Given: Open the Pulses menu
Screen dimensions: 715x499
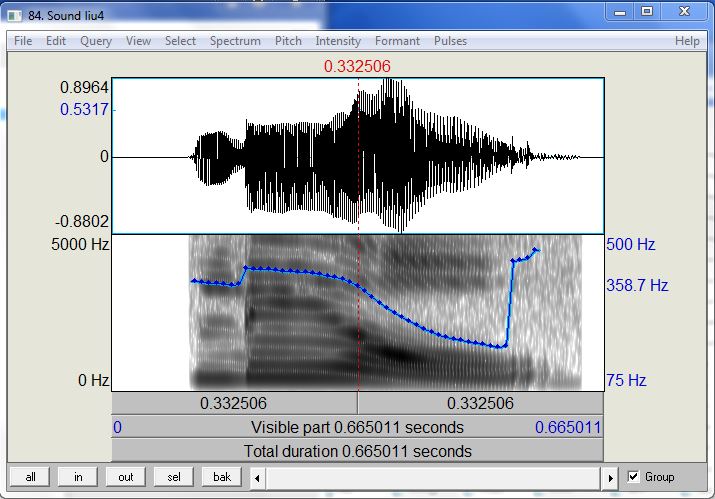Looking at the screenshot, I should click(x=450, y=41).
